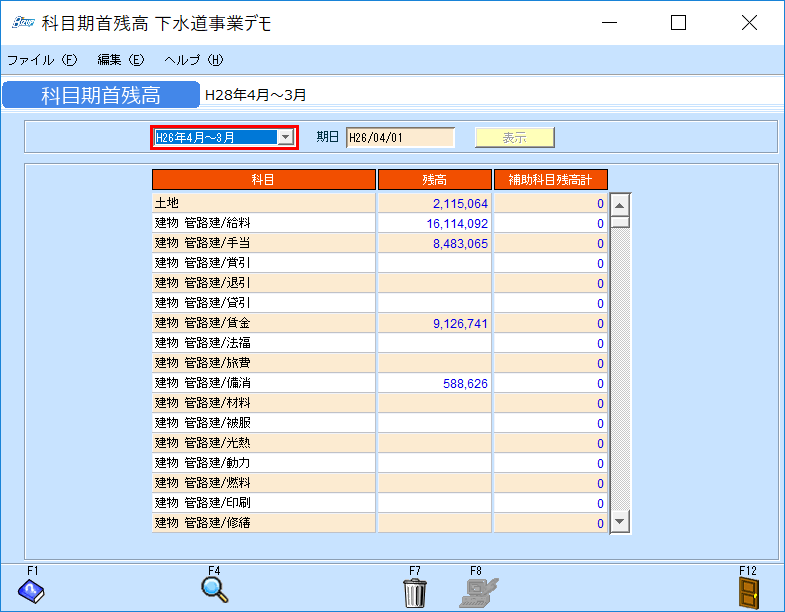Click balance value 9,126,741
The height and width of the screenshot is (612, 785).
point(460,324)
